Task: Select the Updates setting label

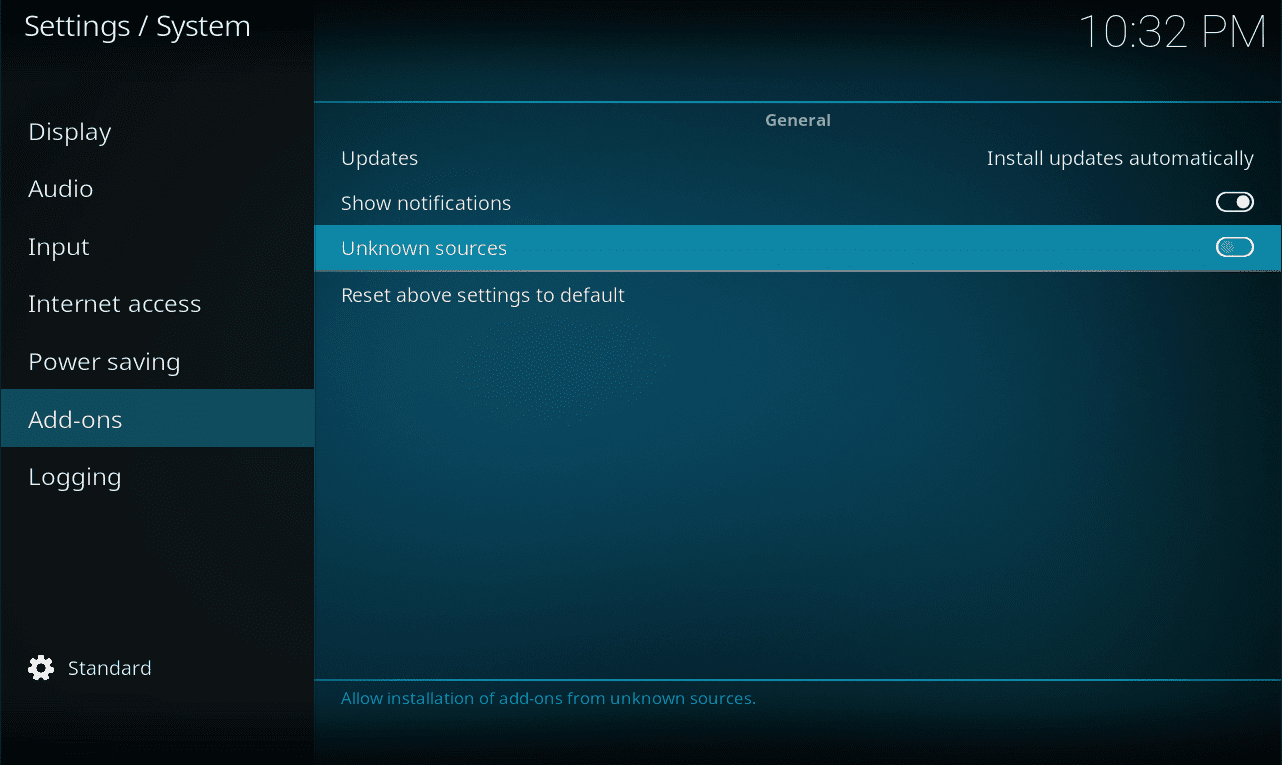Action: [x=379, y=158]
